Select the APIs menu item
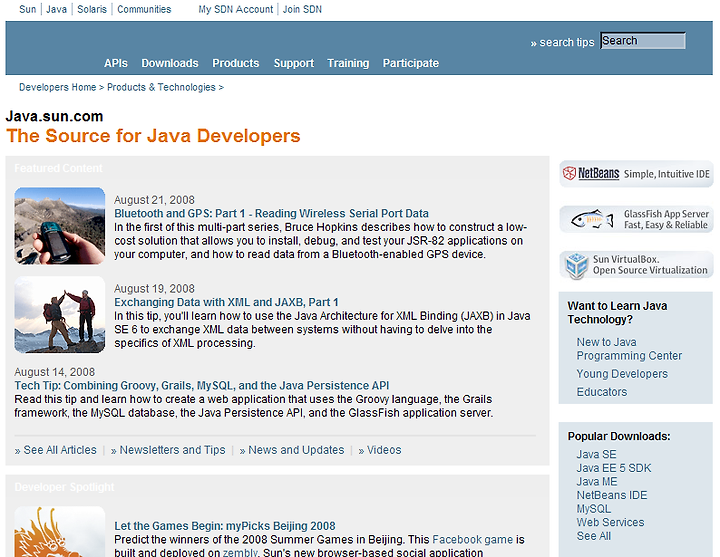Image resolution: width=720 pixels, height=557 pixels. (116, 63)
